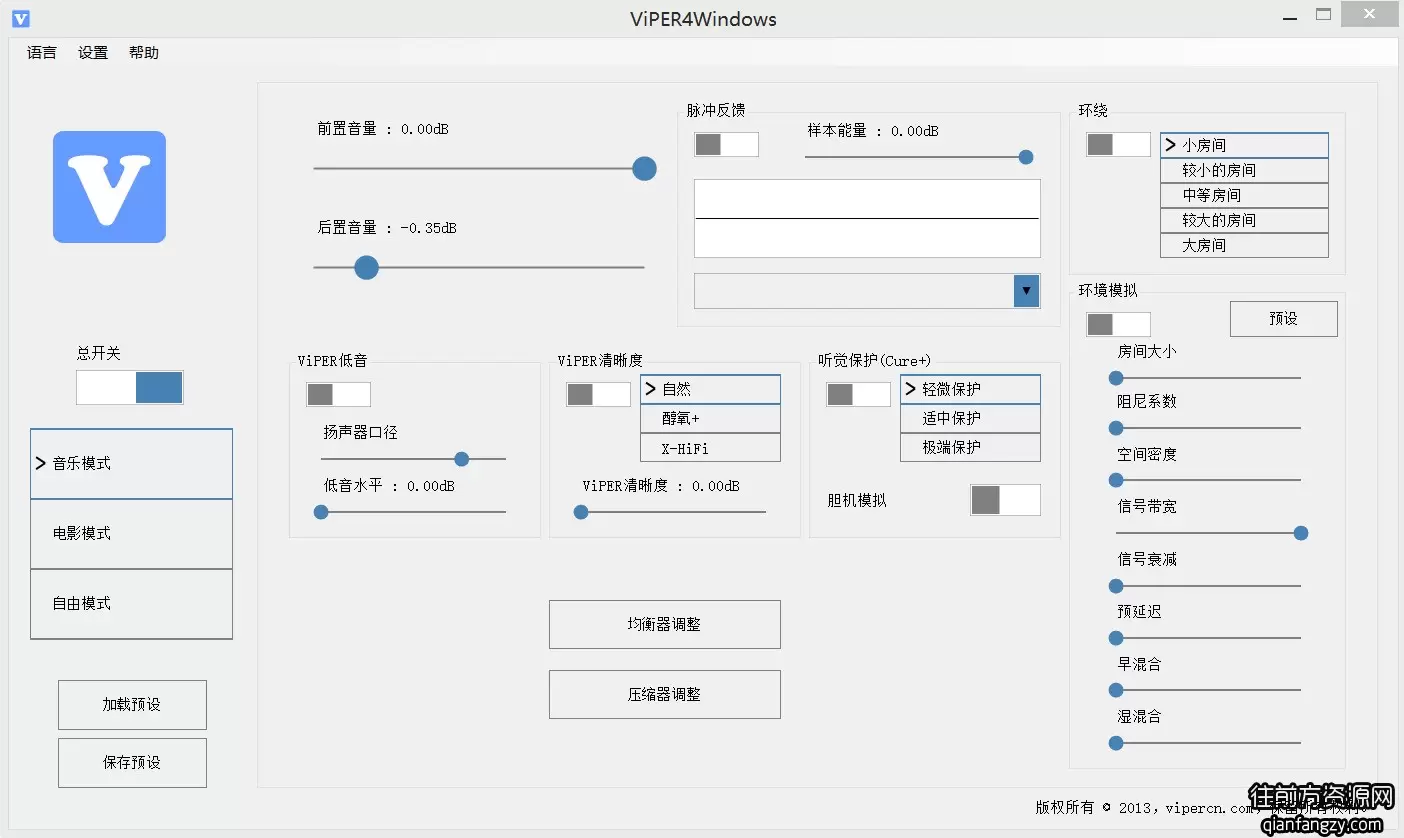Viewport: 1404px width, 838px height.
Task: Click the 样本能量 : 0.00dB label
Action: [x=873, y=131]
